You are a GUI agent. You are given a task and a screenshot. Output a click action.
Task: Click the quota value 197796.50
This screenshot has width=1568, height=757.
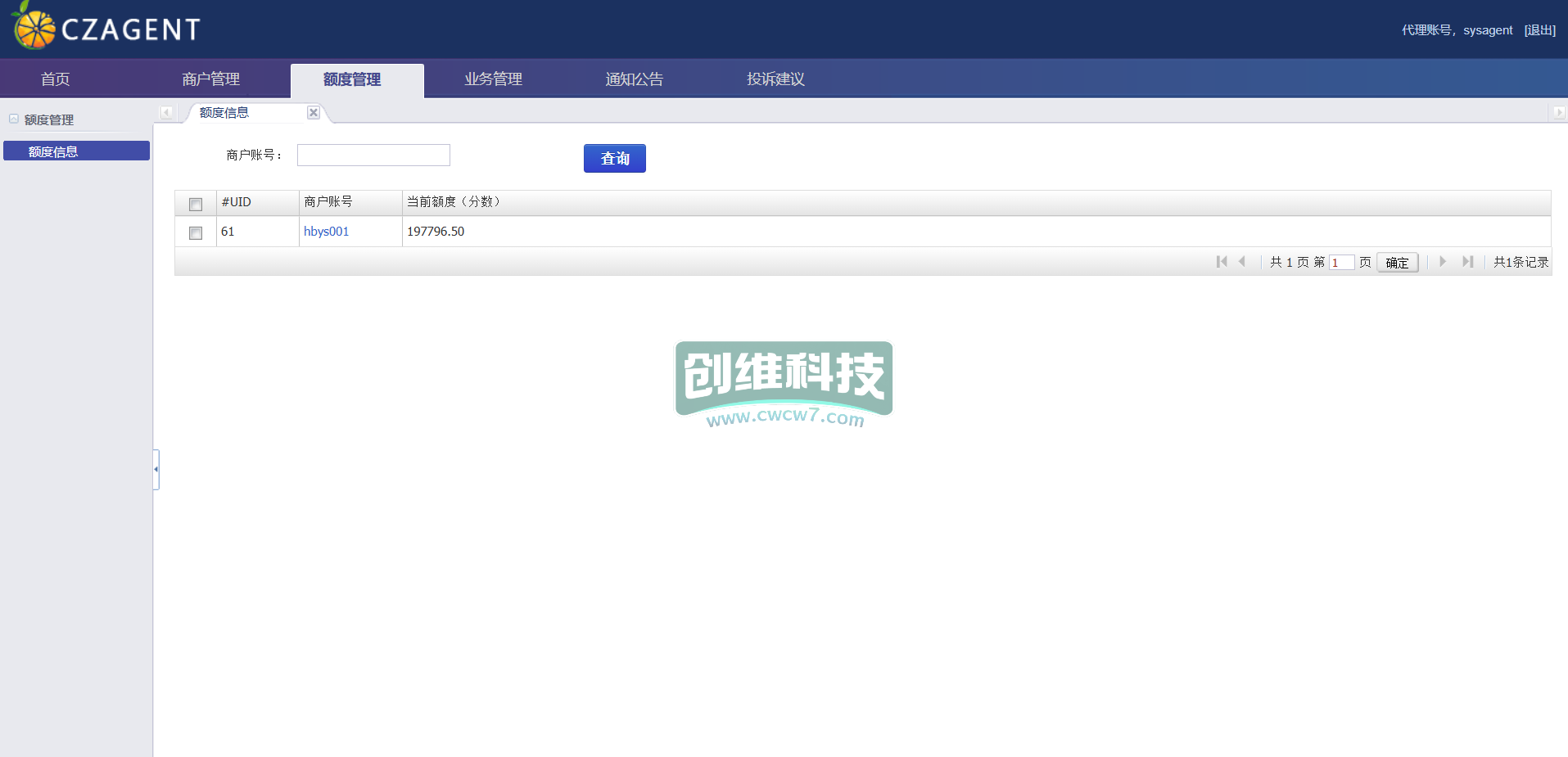pos(436,232)
